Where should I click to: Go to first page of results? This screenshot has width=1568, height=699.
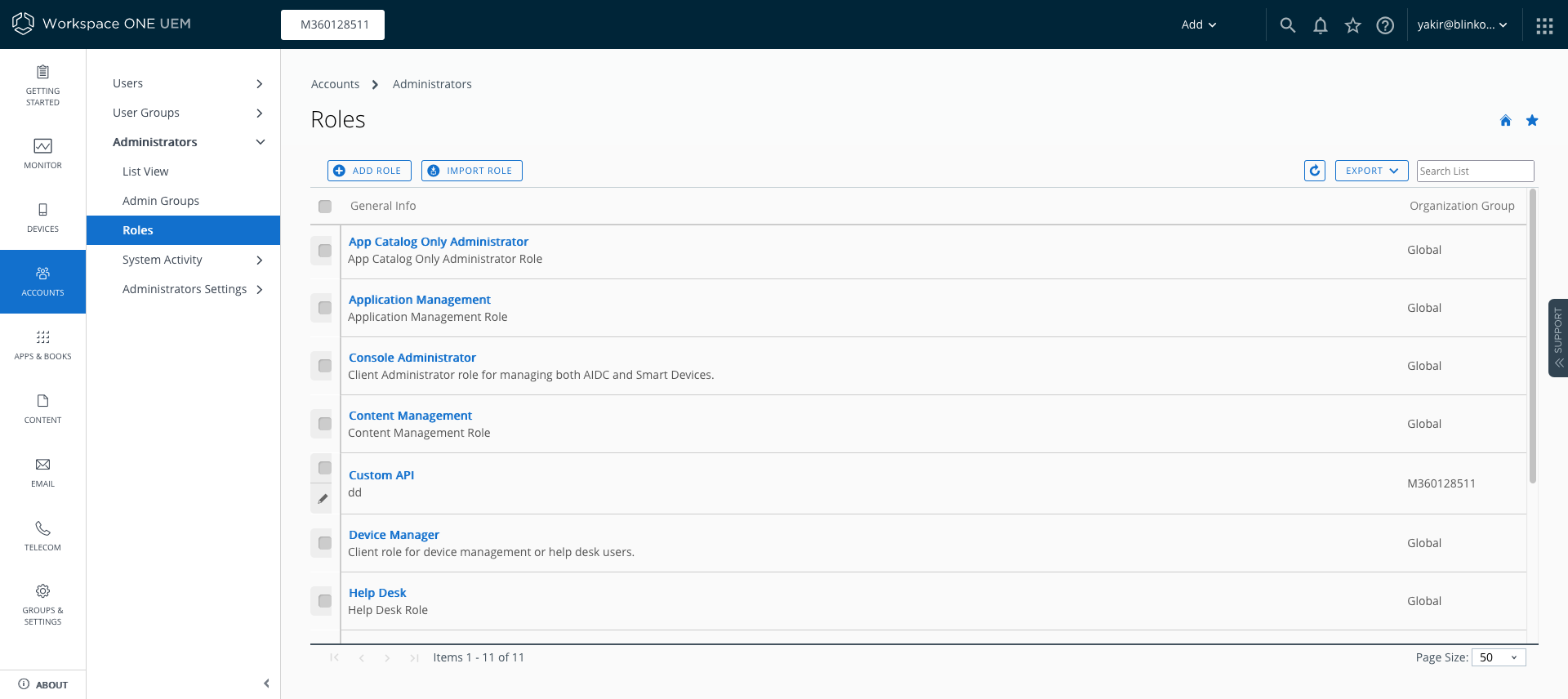tap(334, 657)
